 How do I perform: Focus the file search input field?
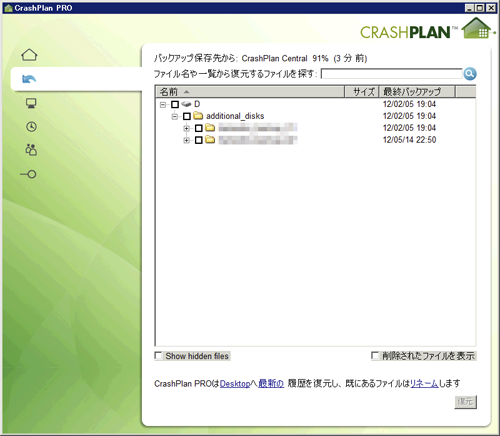[x=392, y=74]
